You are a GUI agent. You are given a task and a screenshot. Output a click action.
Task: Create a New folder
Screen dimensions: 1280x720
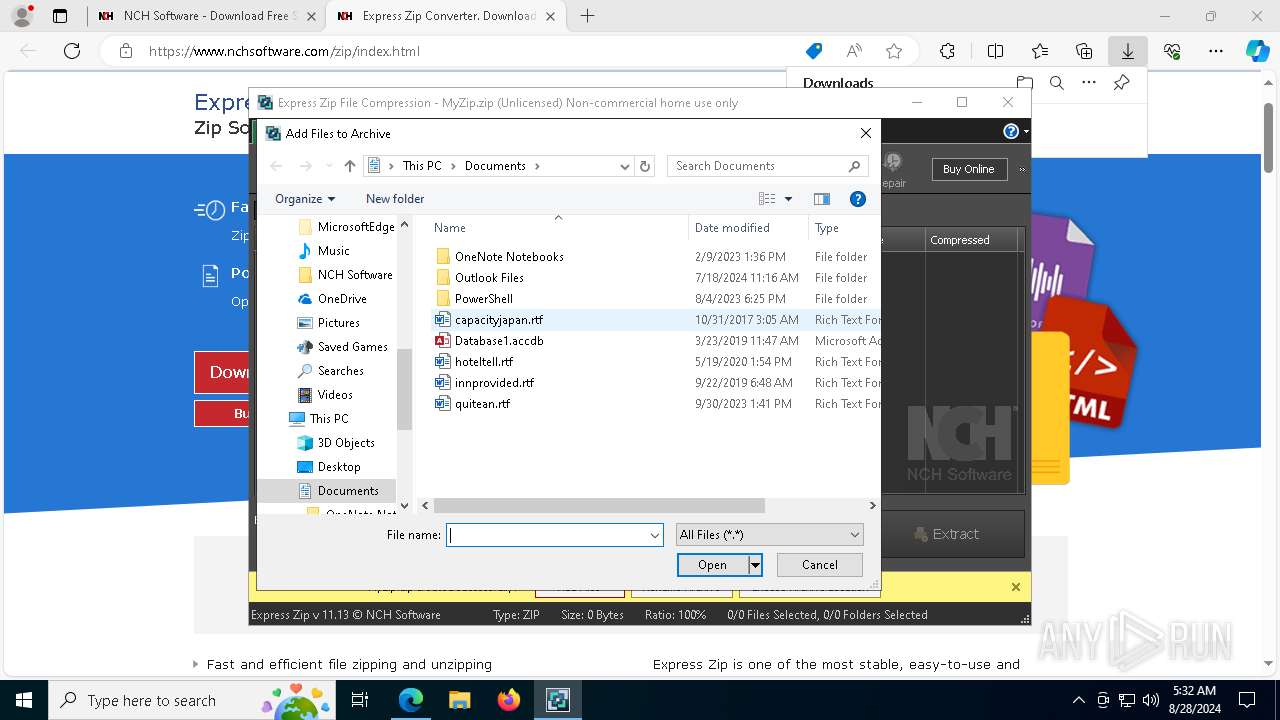[x=395, y=199]
